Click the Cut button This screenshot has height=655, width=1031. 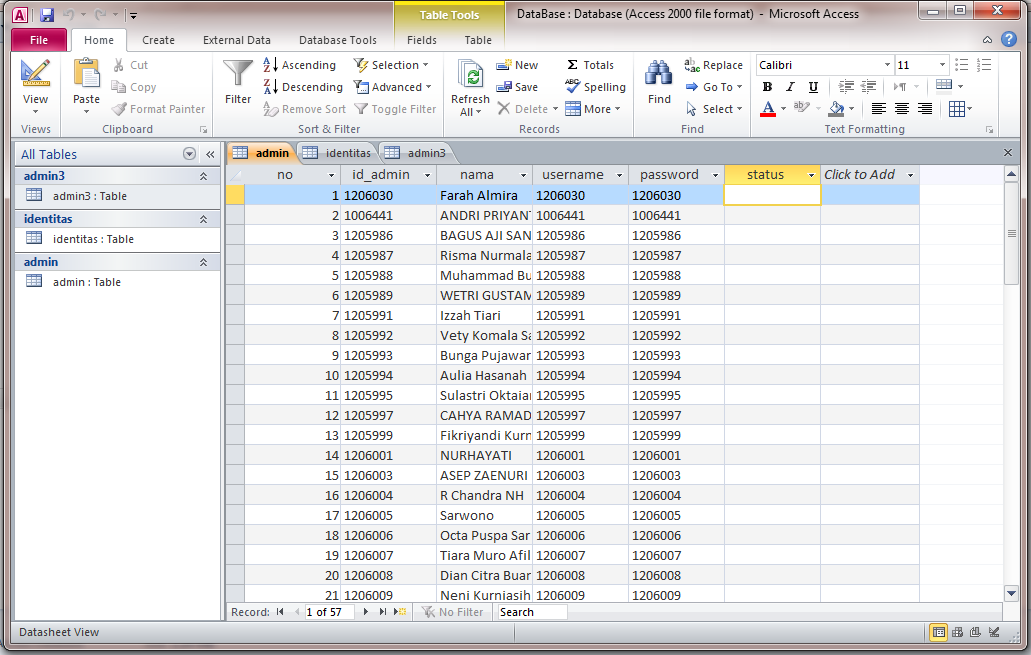point(130,65)
